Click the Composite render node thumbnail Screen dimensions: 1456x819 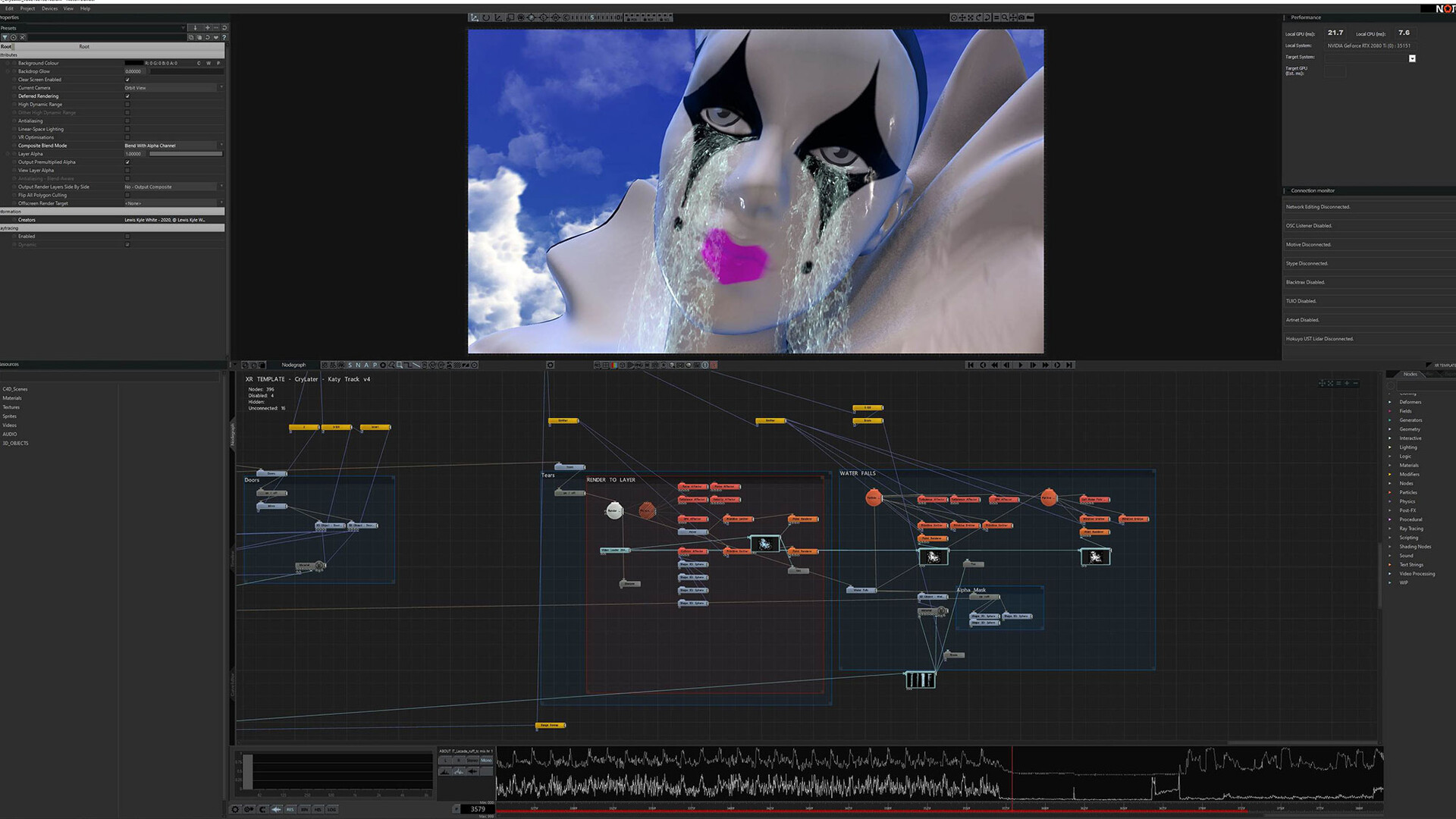point(920,679)
